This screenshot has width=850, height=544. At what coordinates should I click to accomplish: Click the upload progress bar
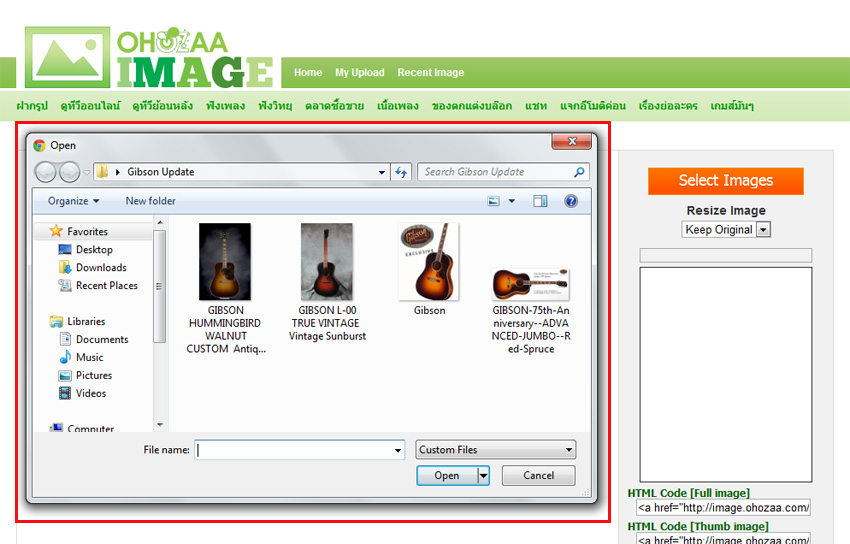(x=726, y=255)
